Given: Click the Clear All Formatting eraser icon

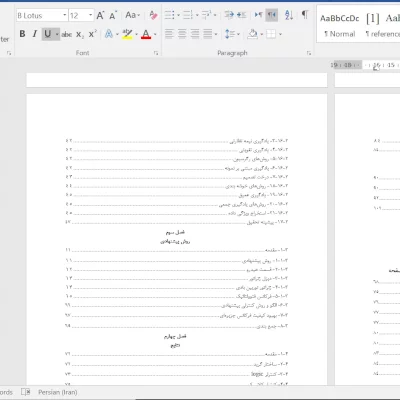Looking at the screenshot, I should (153, 15).
